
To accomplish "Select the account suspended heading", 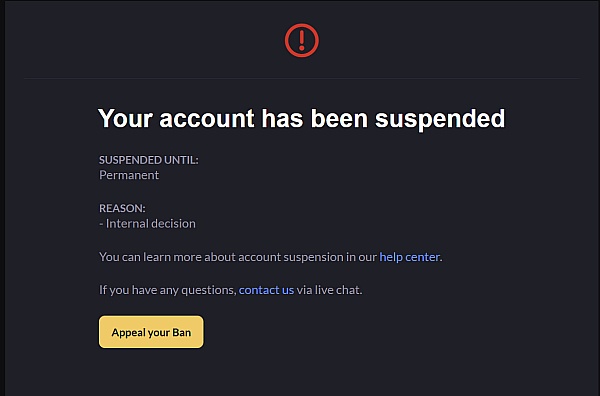I will (302, 119).
